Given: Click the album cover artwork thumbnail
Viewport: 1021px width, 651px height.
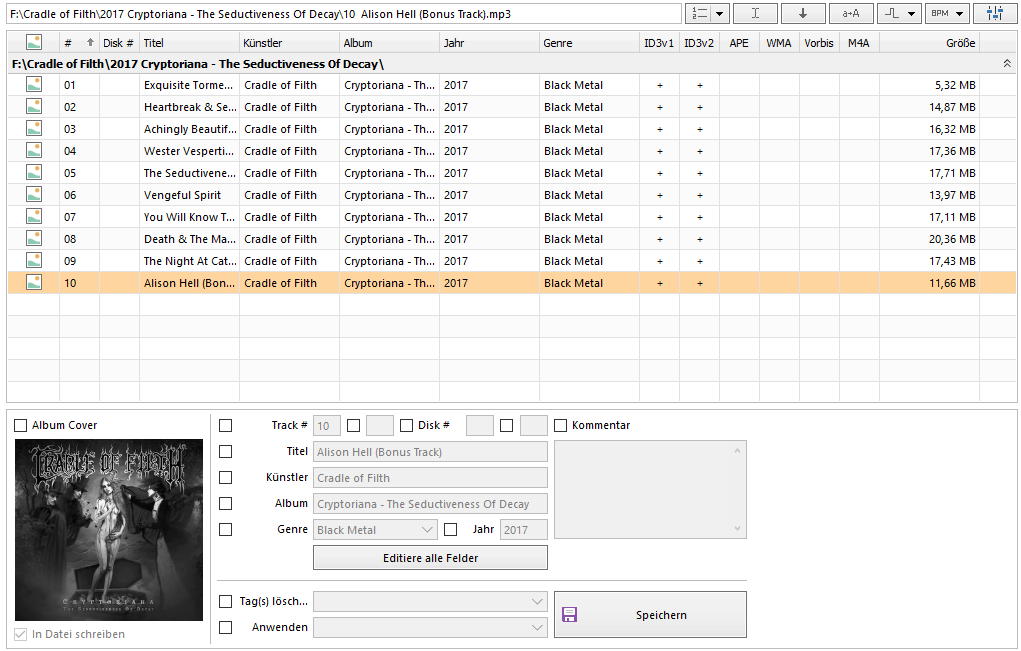Looking at the screenshot, I should pyautogui.click(x=109, y=529).
